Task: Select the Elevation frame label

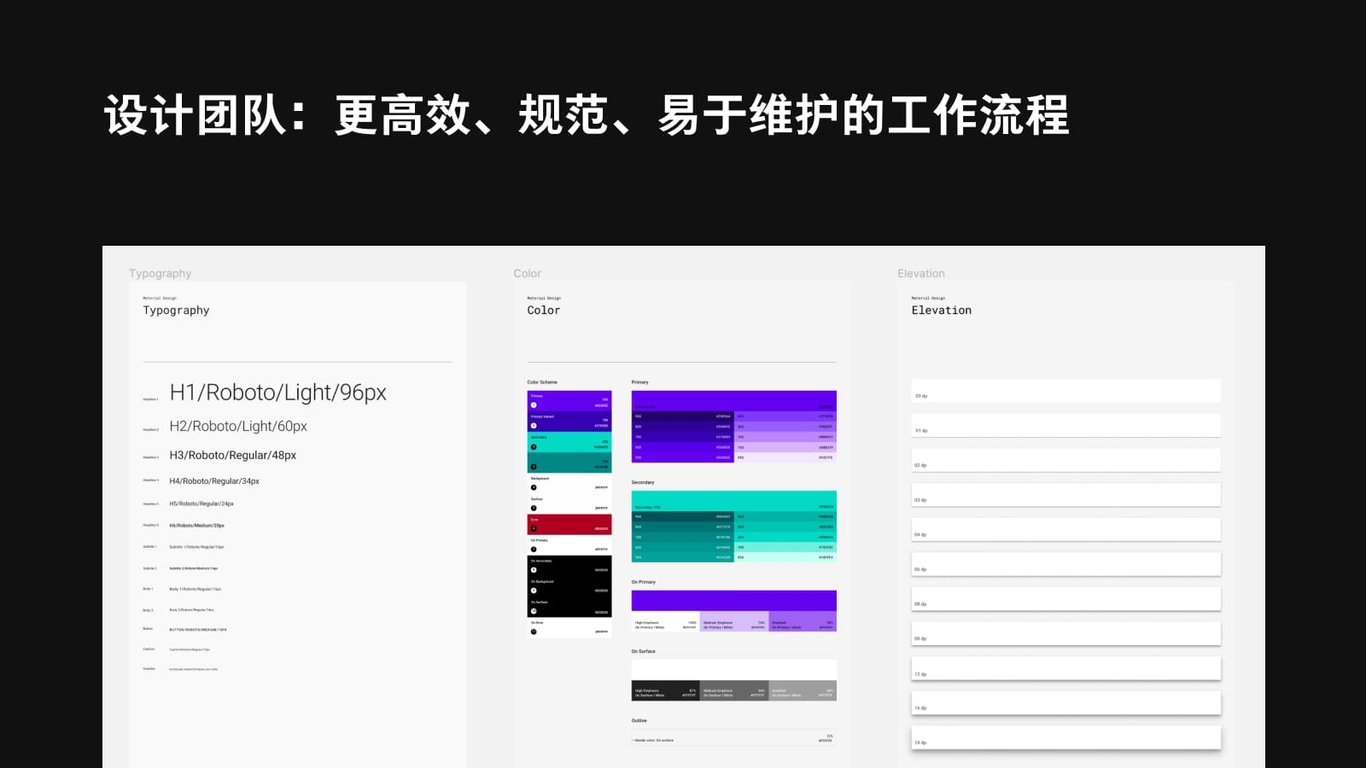Action: click(x=921, y=273)
